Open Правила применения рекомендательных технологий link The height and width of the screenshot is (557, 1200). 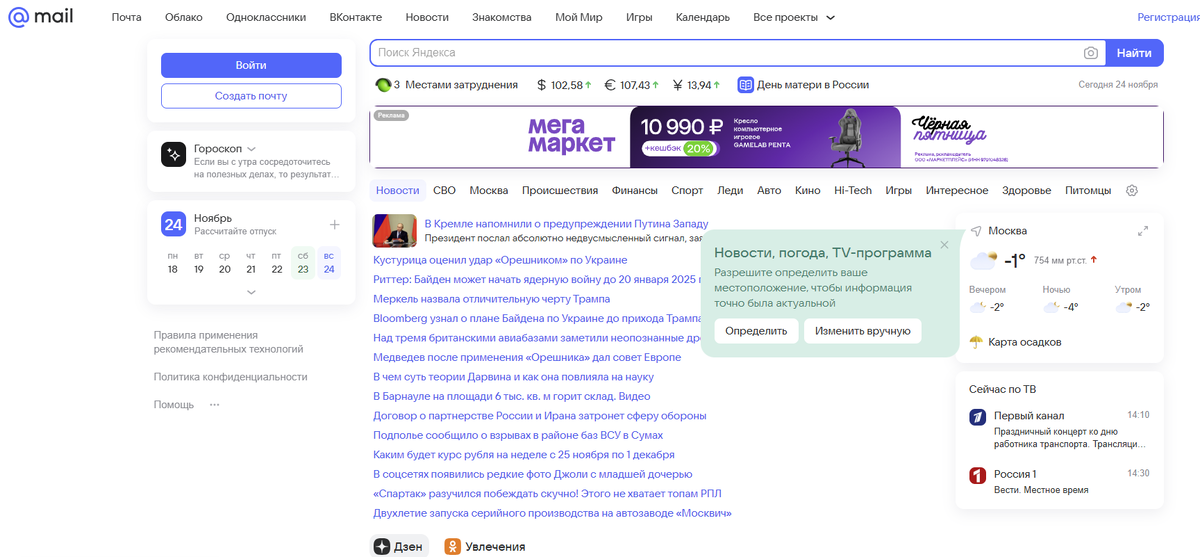228,342
